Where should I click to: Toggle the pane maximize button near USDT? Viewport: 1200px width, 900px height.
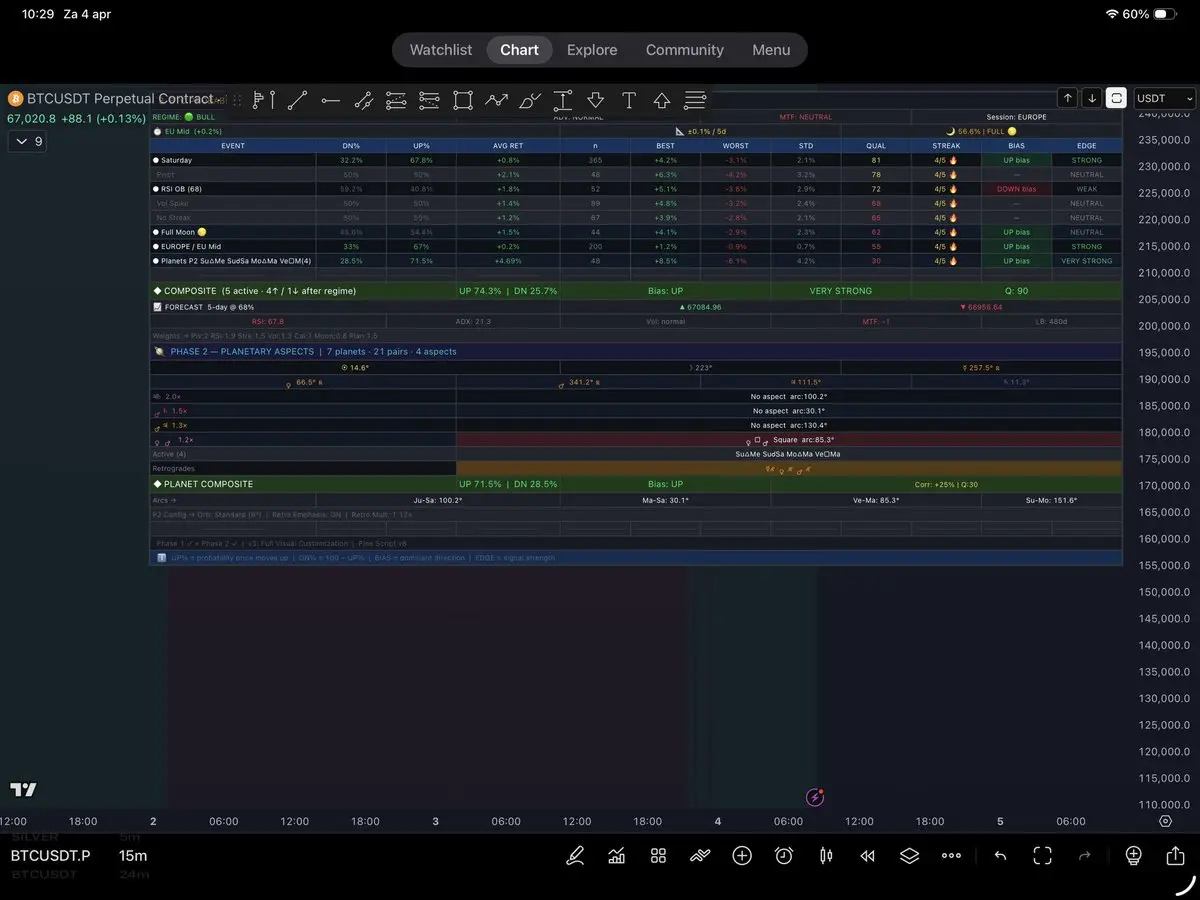pos(1116,98)
